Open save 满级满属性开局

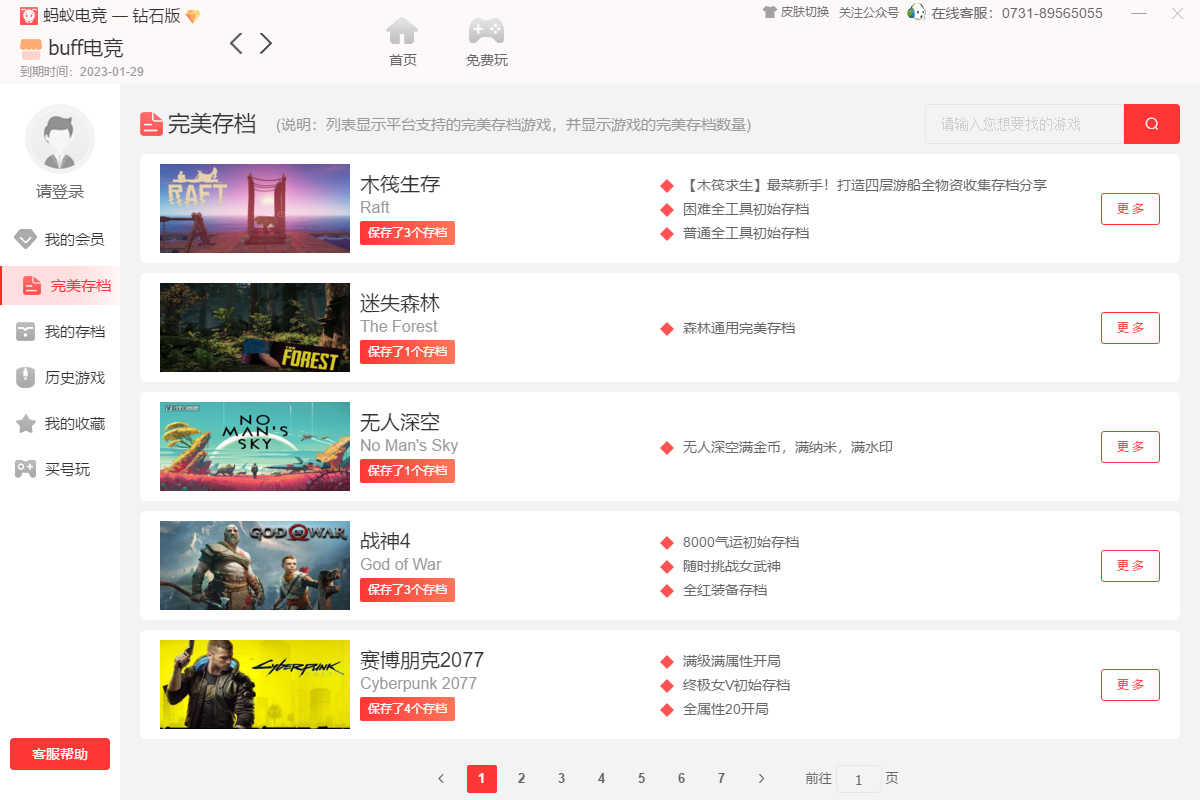tap(731, 661)
